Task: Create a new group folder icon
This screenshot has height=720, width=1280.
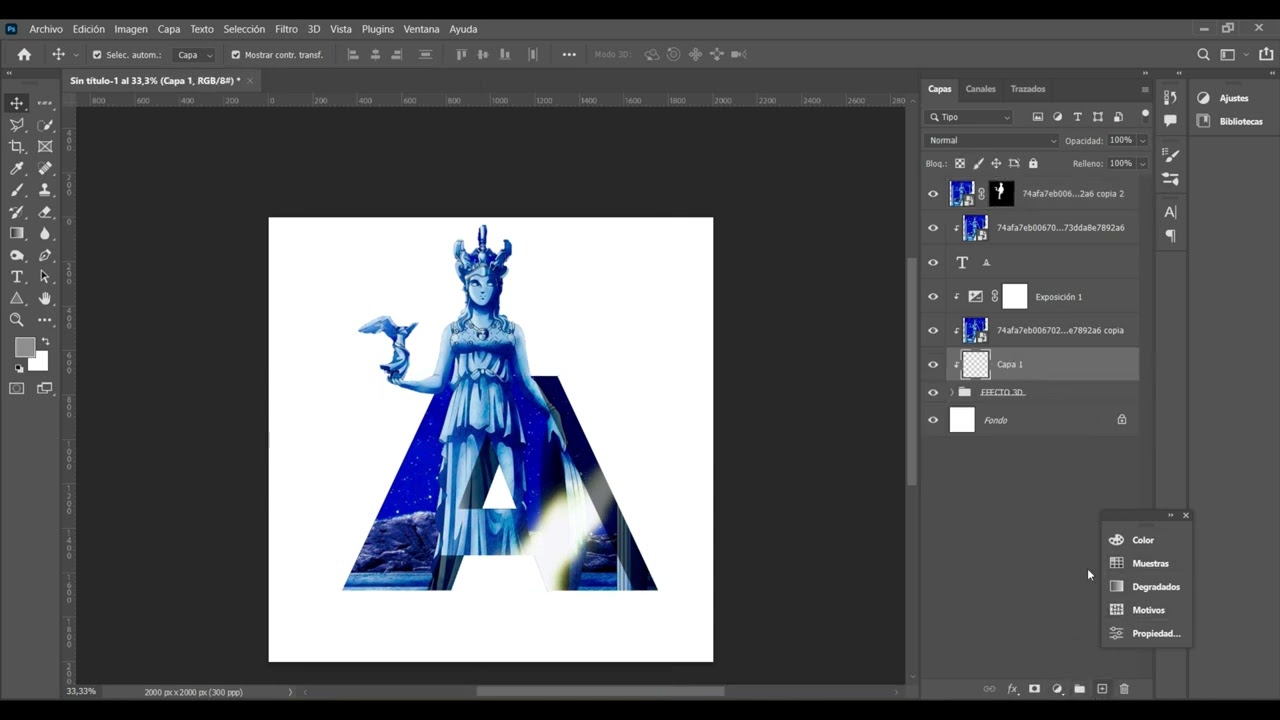Action: click(1079, 689)
